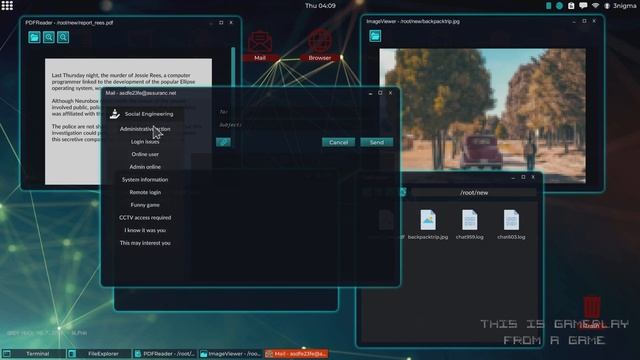Zoom in with PDFReader's first magnifier icon
Viewport: 640px width, 360px height.
49,38
